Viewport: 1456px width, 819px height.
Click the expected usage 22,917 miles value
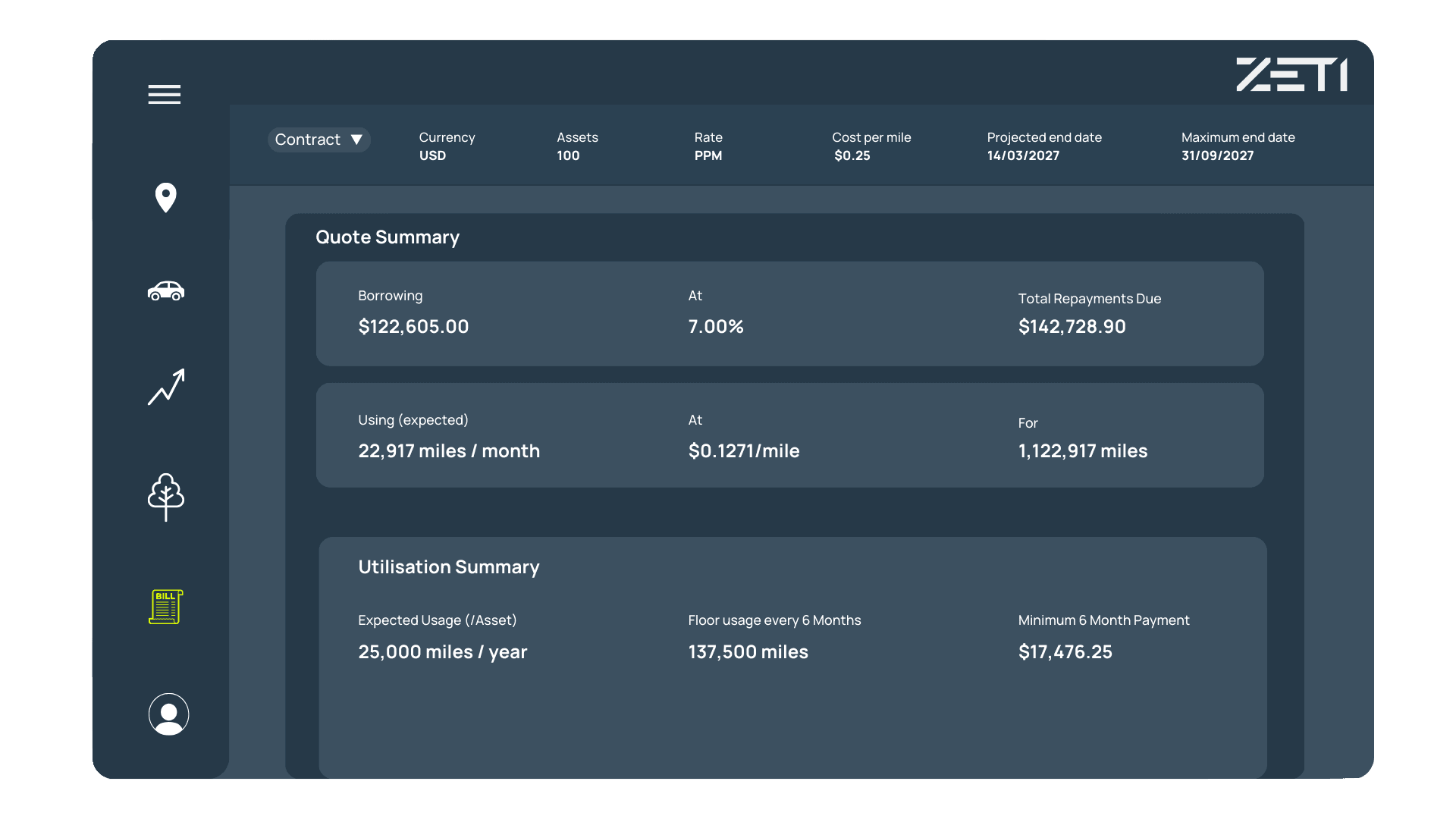448,451
